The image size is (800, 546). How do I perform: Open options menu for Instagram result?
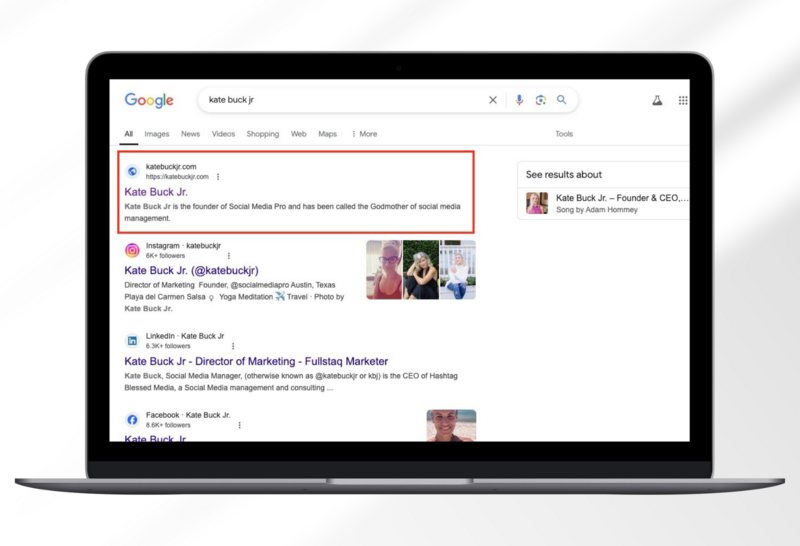pos(229,256)
